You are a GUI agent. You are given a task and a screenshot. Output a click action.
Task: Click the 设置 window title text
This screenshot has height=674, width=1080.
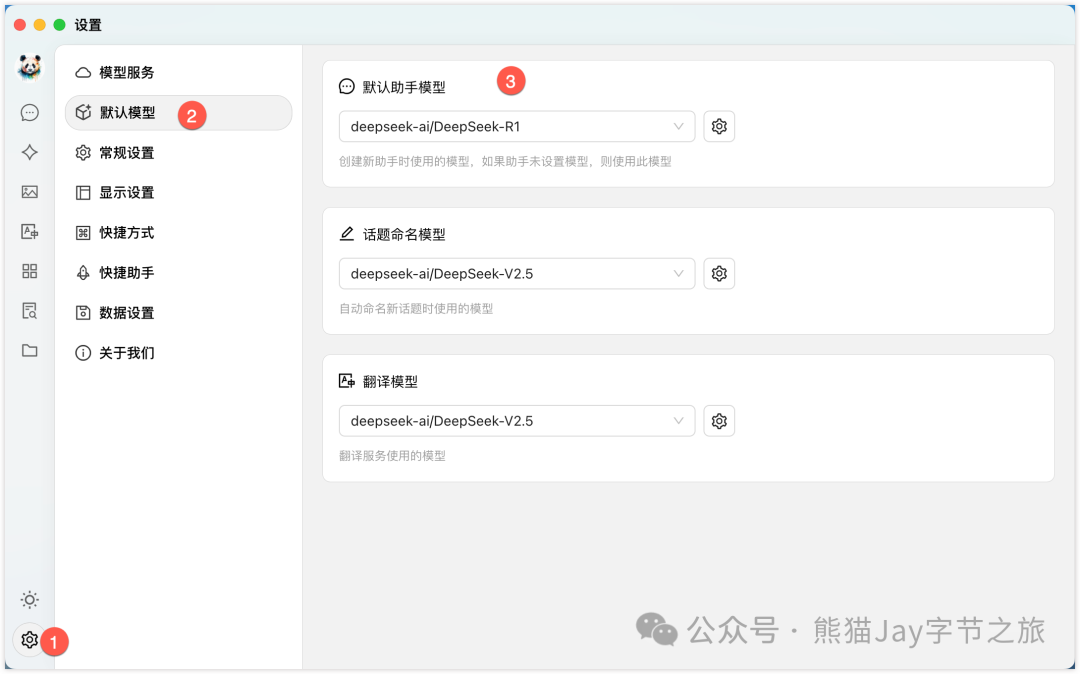click(88, 25)
